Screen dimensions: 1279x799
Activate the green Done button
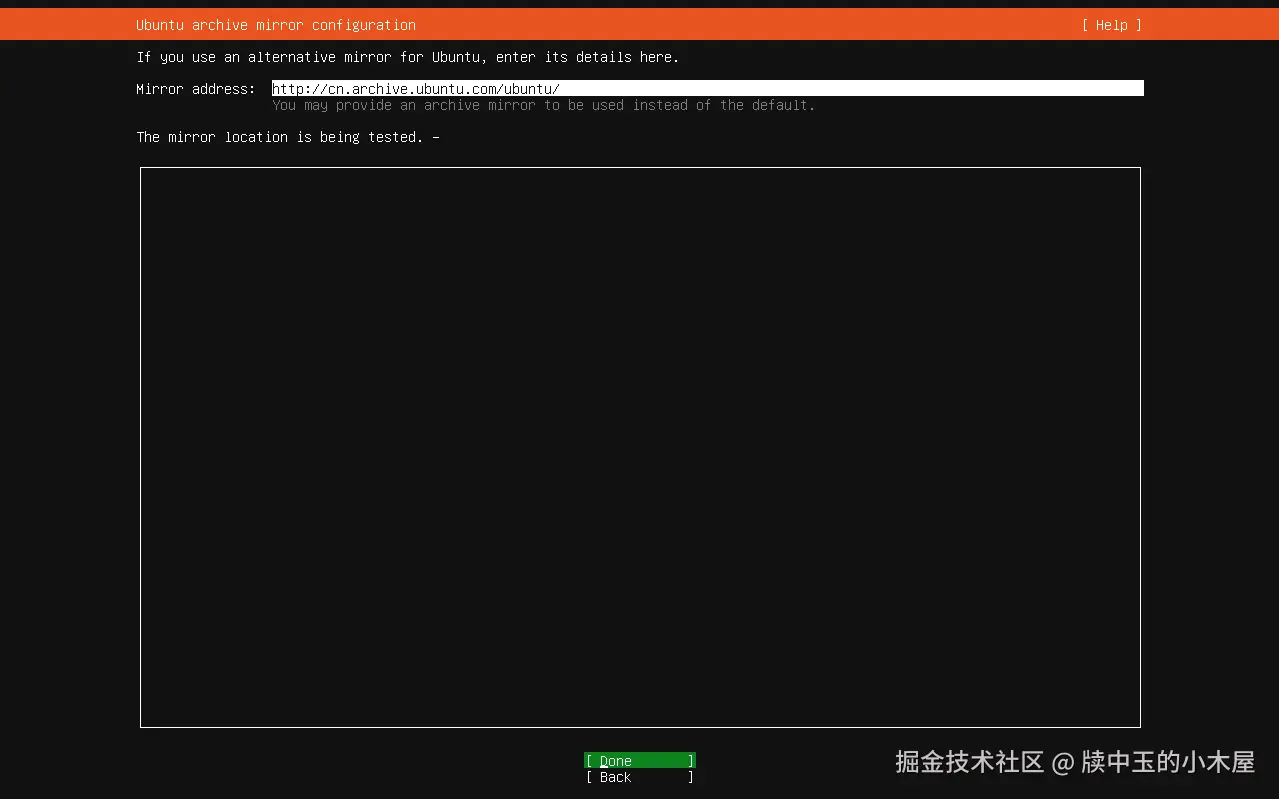pyautogui.click(x=640, y=761)
